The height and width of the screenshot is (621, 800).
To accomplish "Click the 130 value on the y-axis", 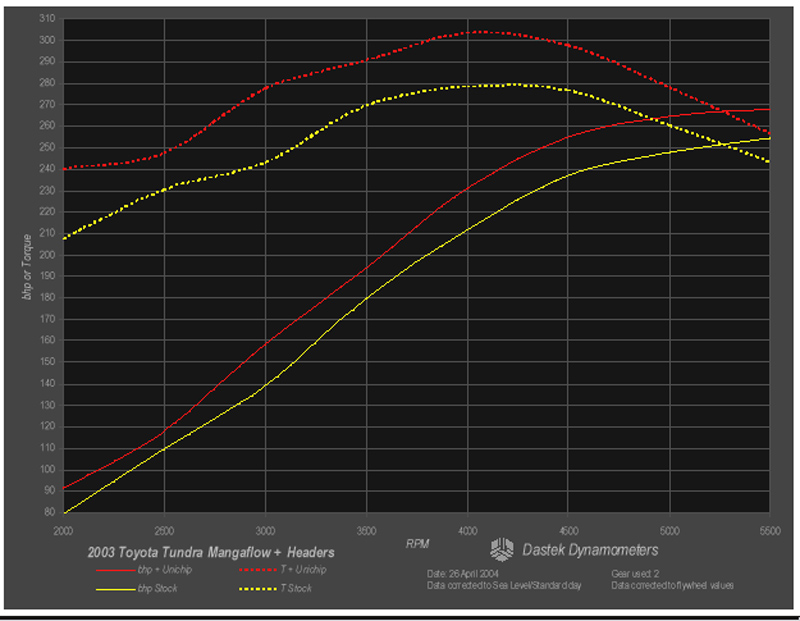I will 47,406.
